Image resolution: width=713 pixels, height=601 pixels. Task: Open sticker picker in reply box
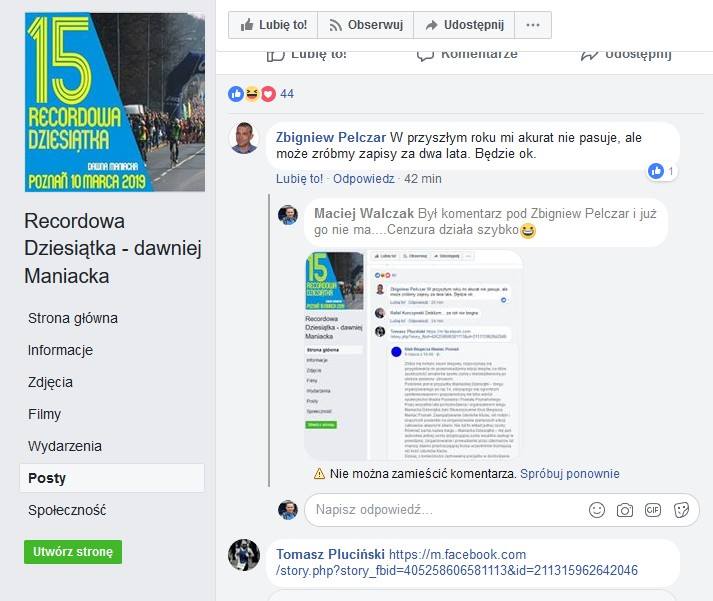(x=681, y=510)
